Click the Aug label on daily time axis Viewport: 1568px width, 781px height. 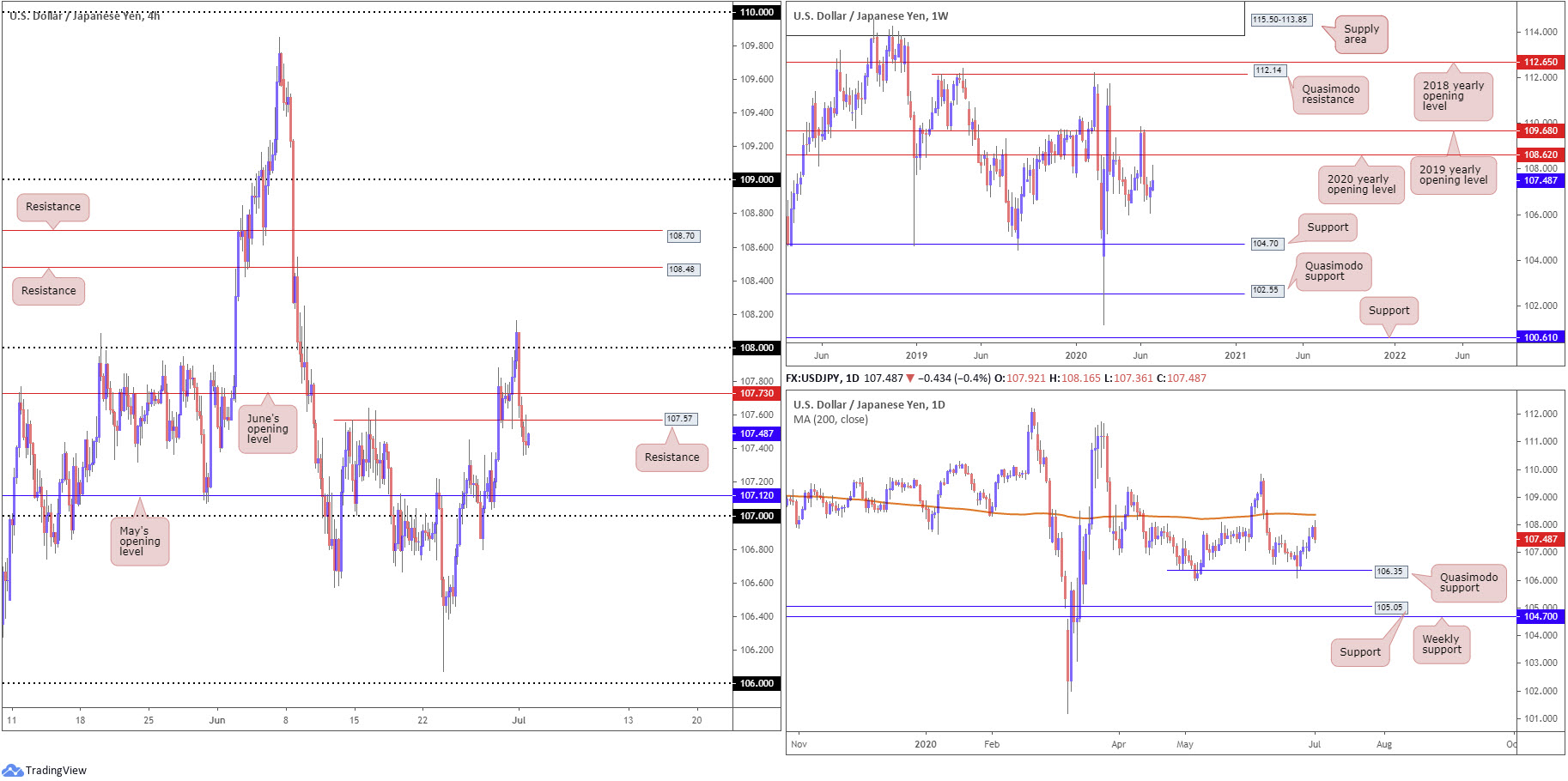coord(1384,744)
